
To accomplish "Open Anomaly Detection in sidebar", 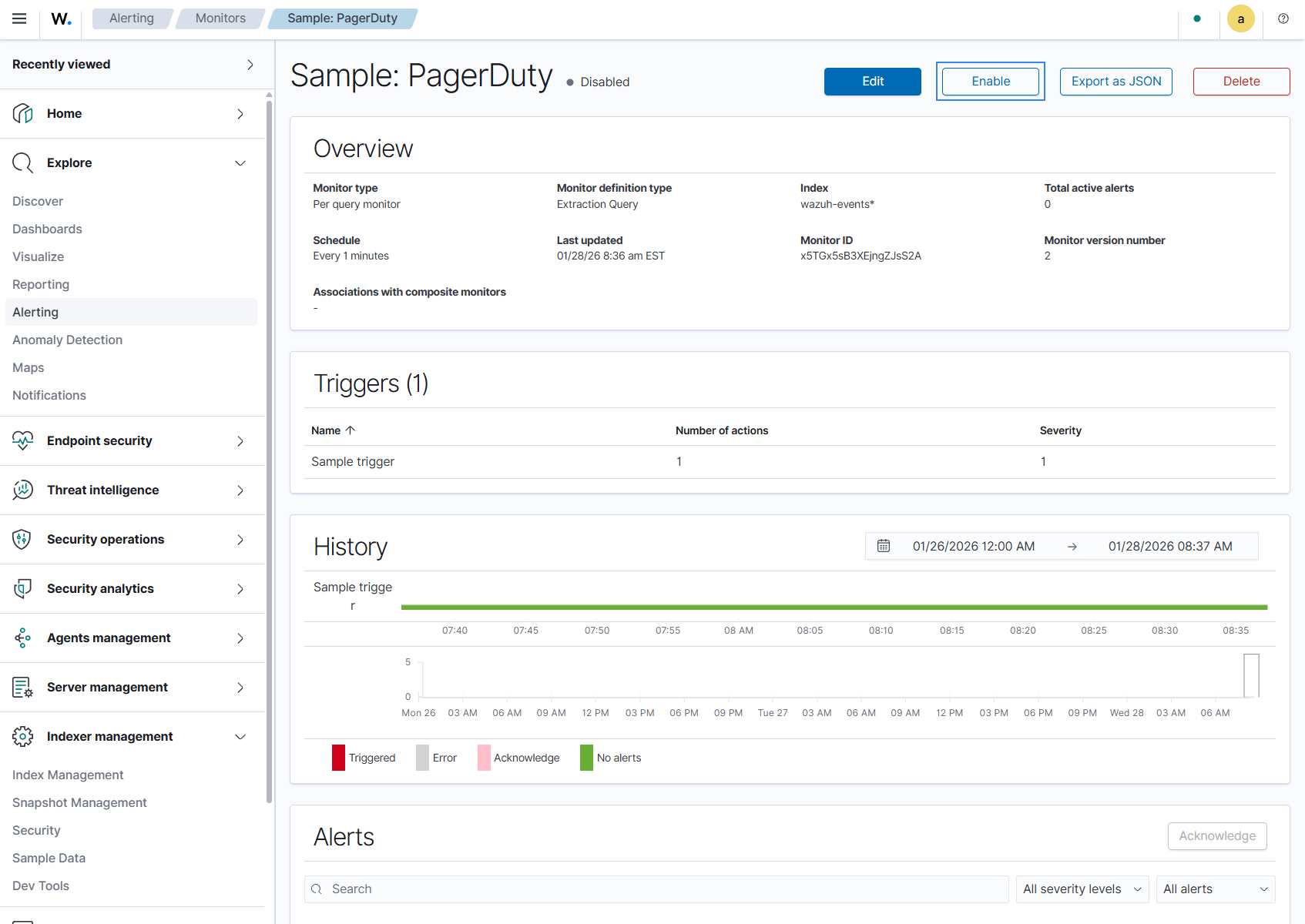I will coord(67,340).
